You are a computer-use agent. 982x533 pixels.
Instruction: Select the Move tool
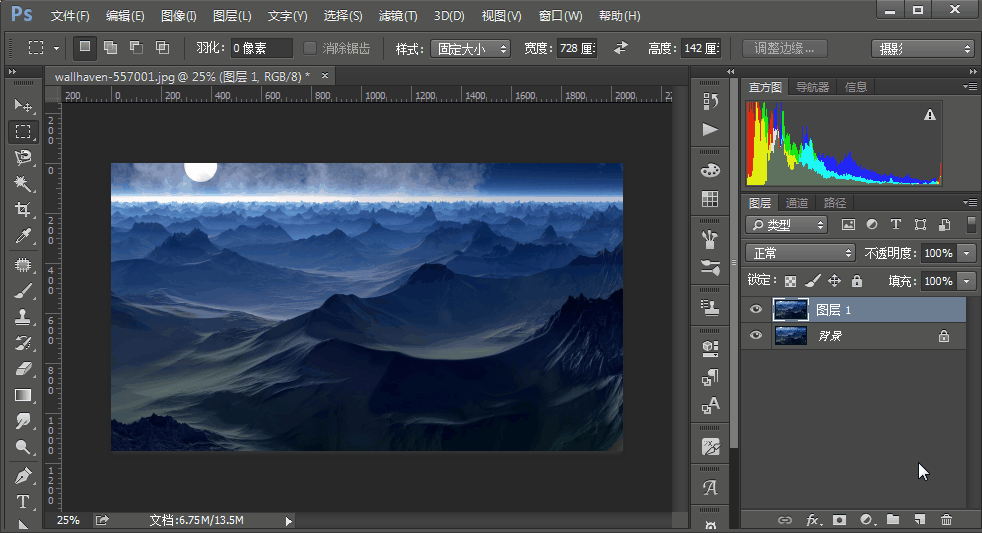tap(23, 105)
